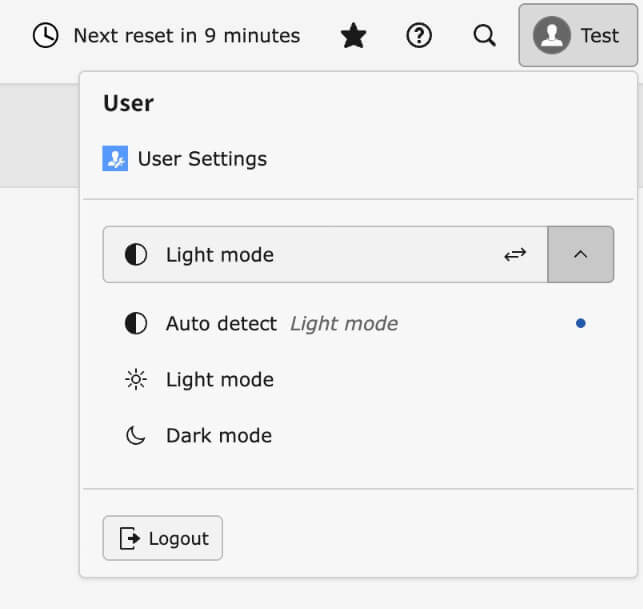
Task: Click the moon icon for Dark mode
Action: click(x=135, y=436)
